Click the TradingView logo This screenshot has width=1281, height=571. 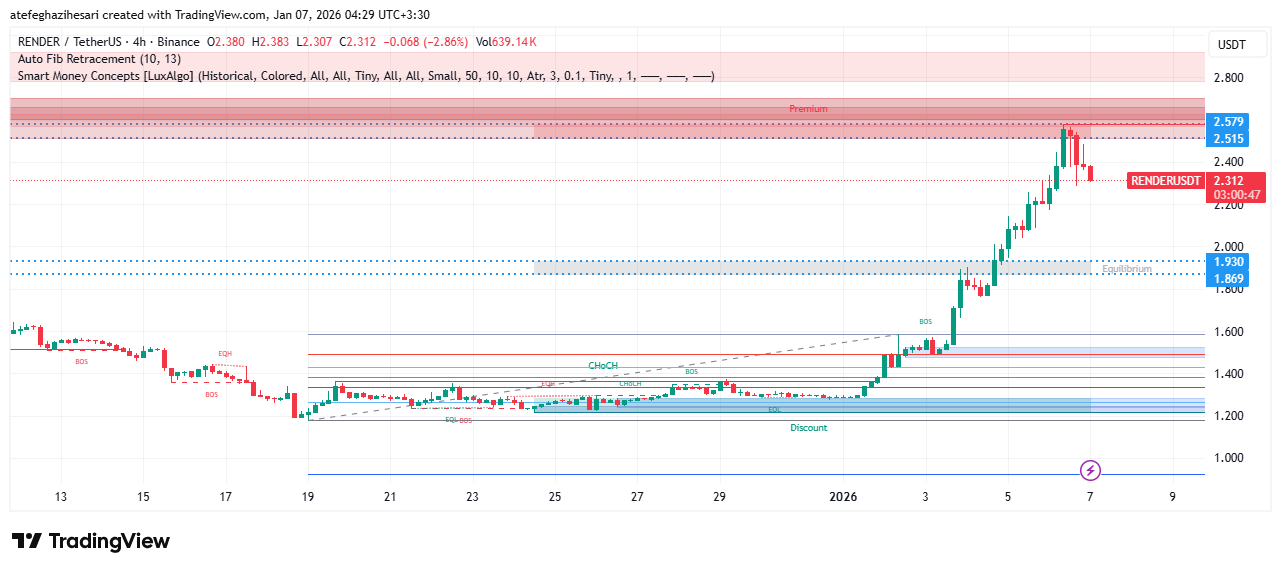click(91, 541)
